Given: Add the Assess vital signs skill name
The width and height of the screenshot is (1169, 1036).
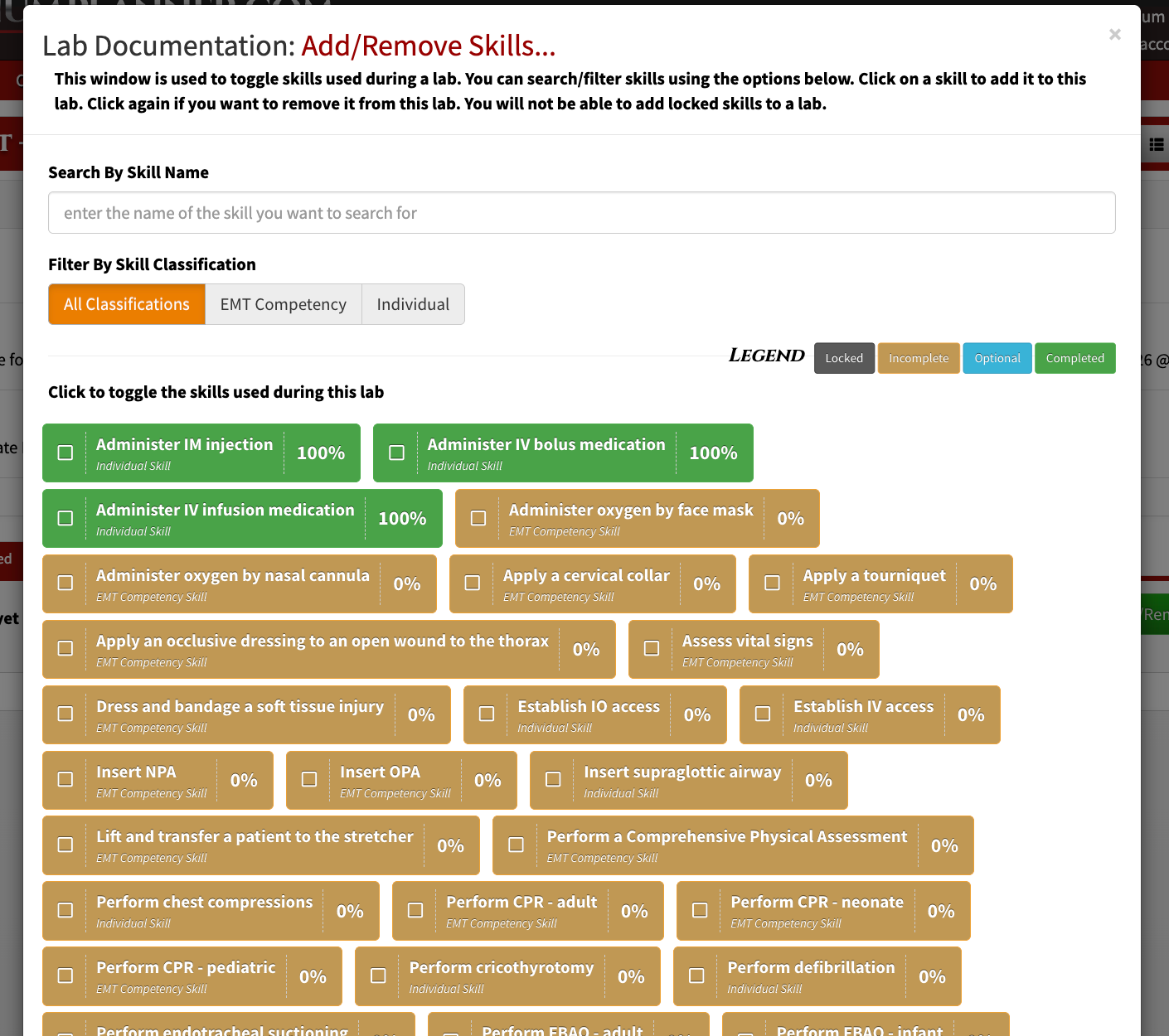Looking at the screenshot, I should (x=748, y=641).
